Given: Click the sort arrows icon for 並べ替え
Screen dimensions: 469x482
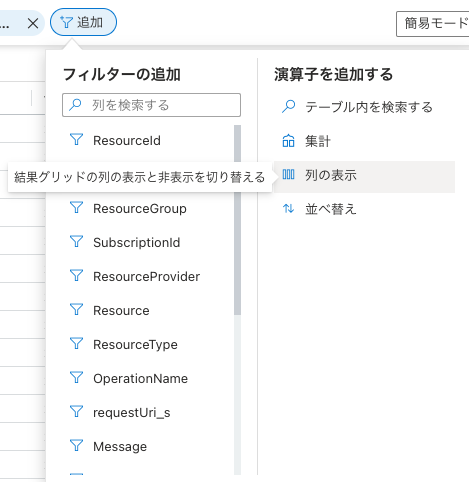Looking at the screenshot, I should (288, 209).
